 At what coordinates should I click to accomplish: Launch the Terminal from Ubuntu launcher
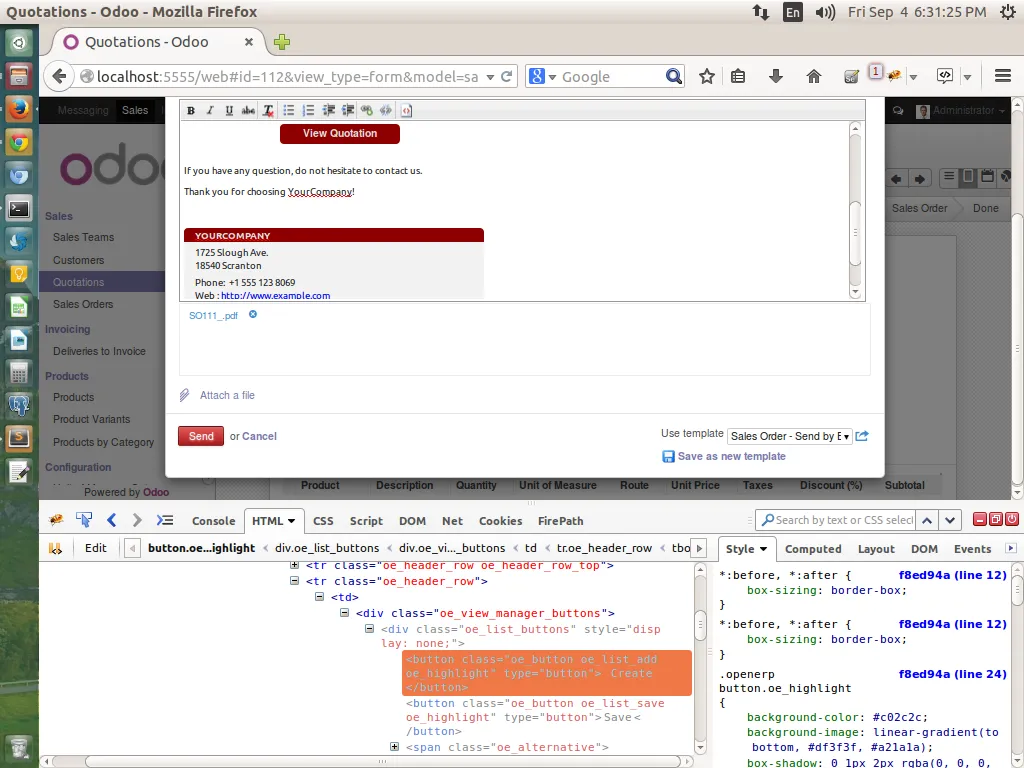coord(19,209)
